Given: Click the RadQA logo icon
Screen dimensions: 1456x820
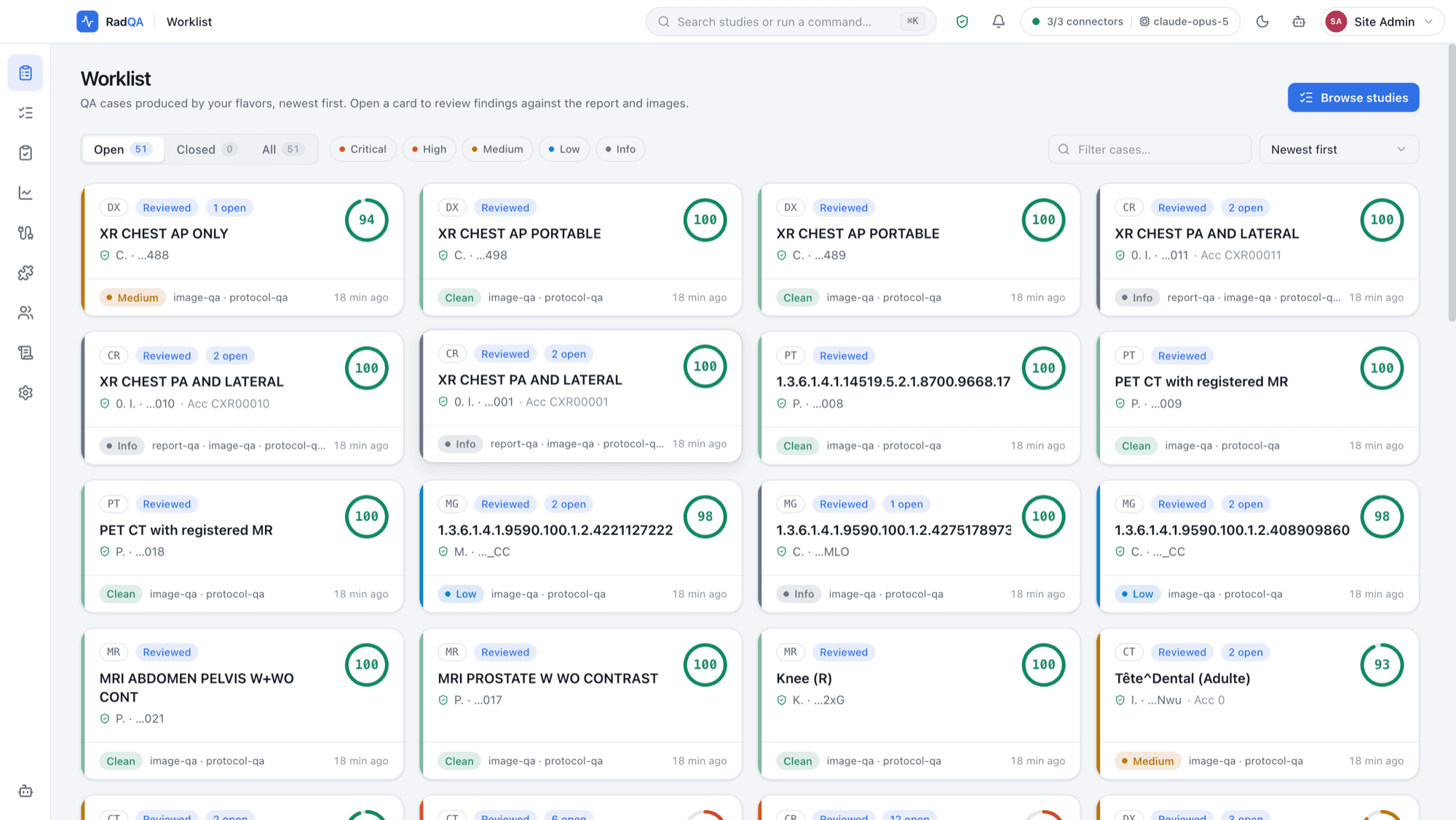Looking at the screenshot, I should pyautogui.click(x=87, y=22).
